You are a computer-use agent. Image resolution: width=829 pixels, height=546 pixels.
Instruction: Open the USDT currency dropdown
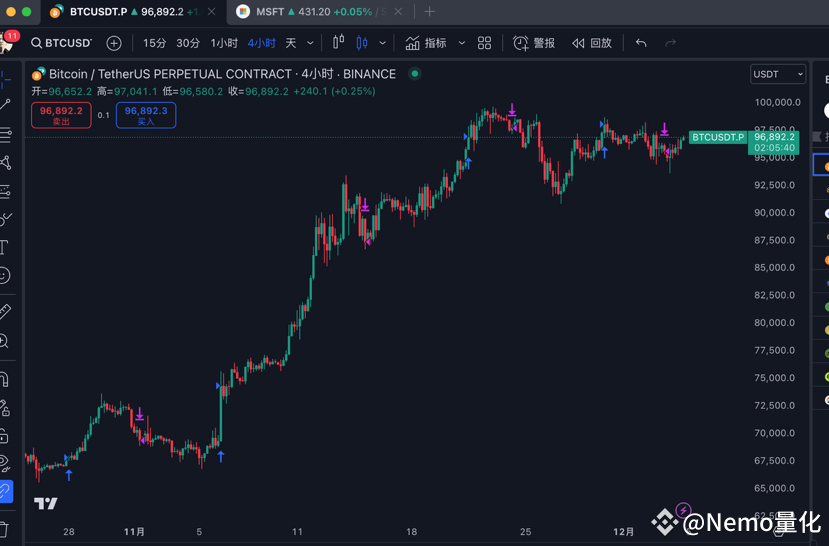coord(778,74)
